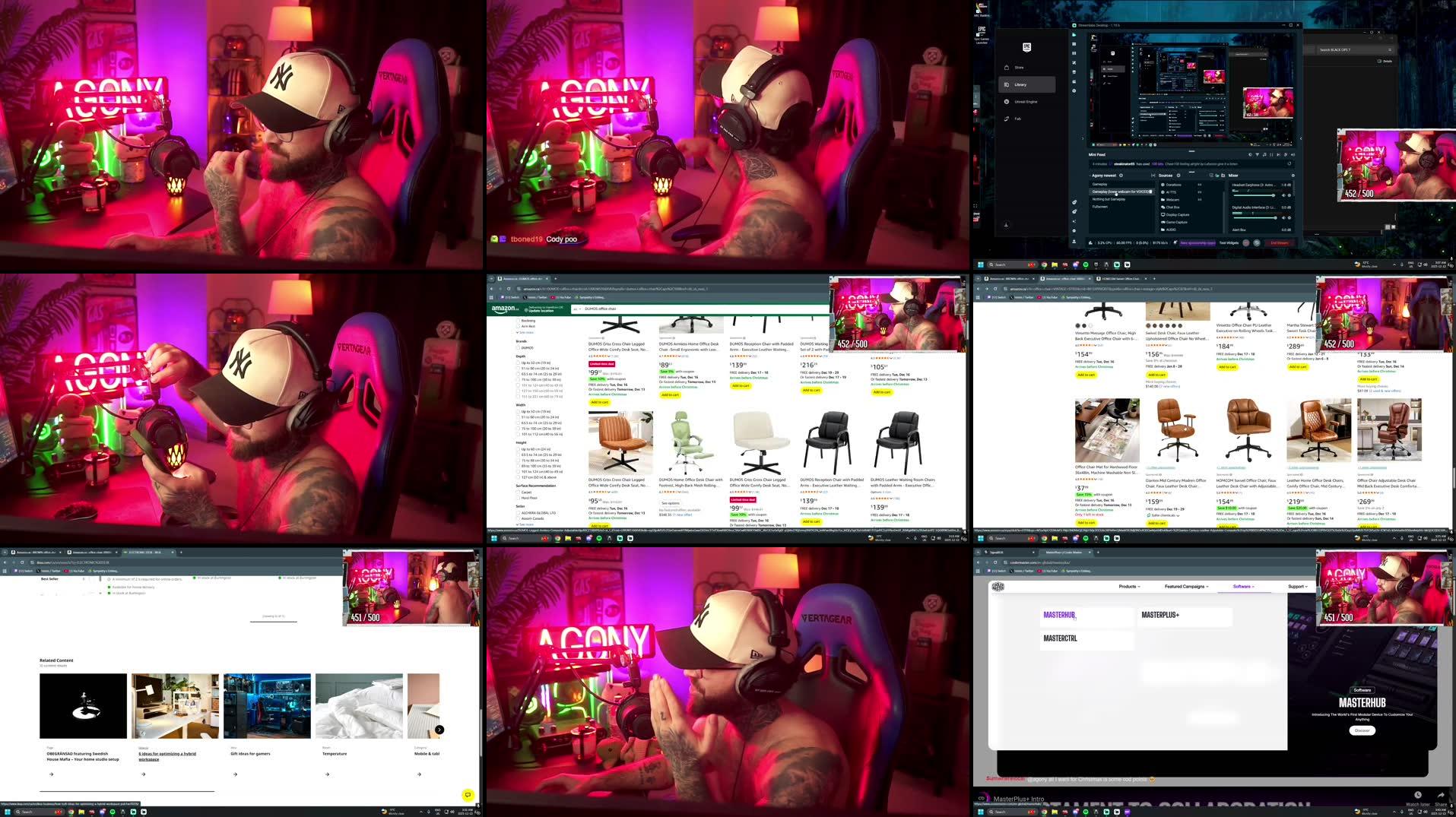Select Unreal Engine in Epic Games sidebar
The width and height of the screenshot is (1456, 817).
[x=1026, y=102]
